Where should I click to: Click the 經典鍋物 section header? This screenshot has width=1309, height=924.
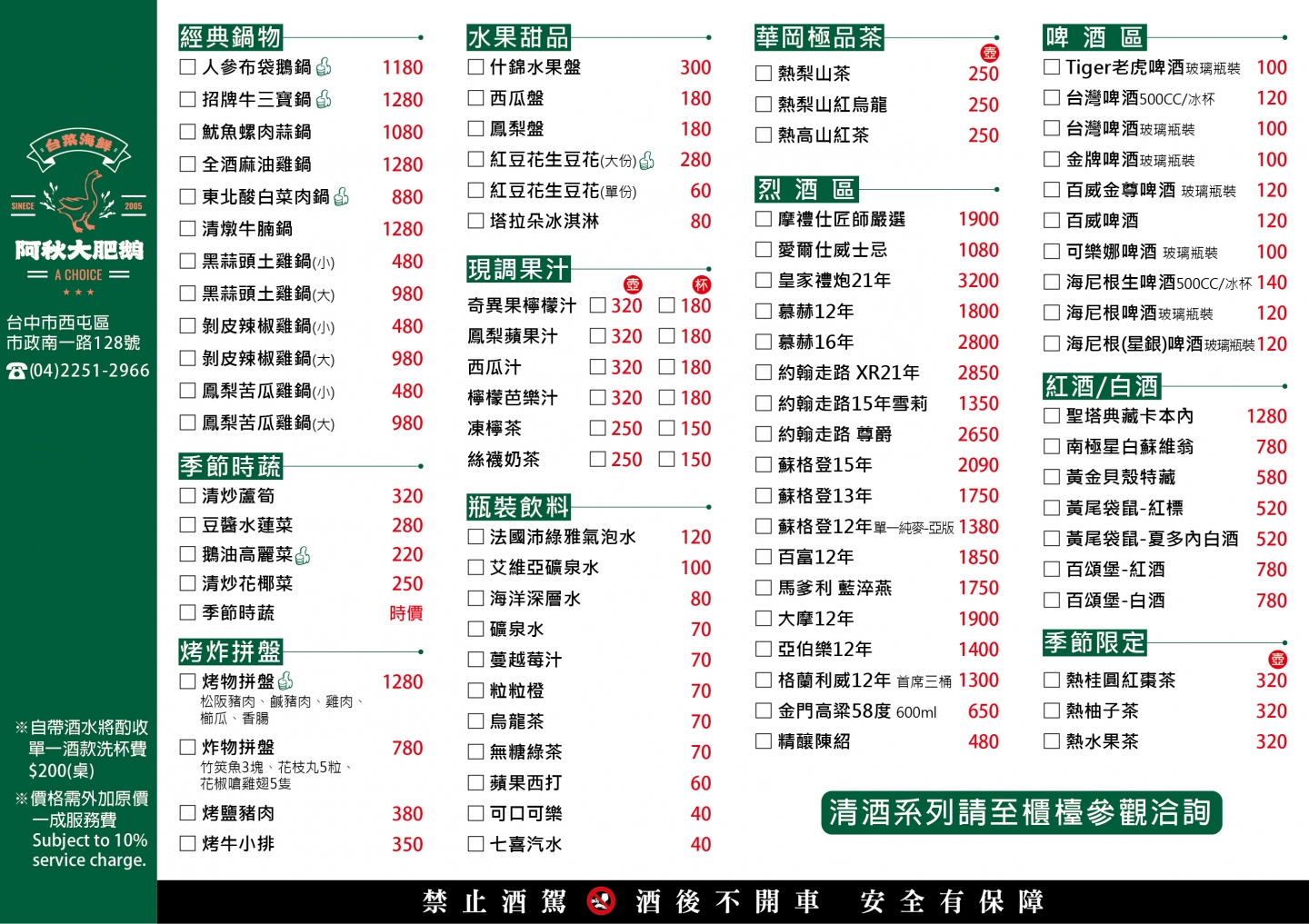(231, 37)
